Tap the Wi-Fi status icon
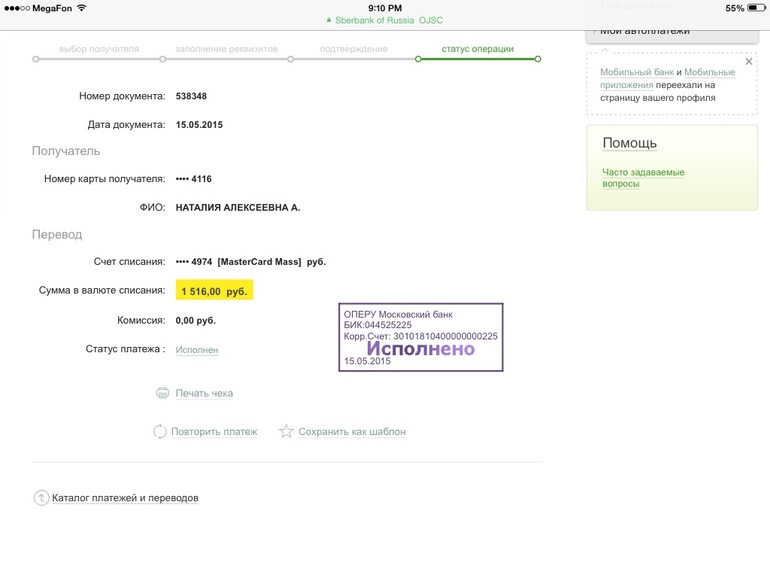 (82, 8)
